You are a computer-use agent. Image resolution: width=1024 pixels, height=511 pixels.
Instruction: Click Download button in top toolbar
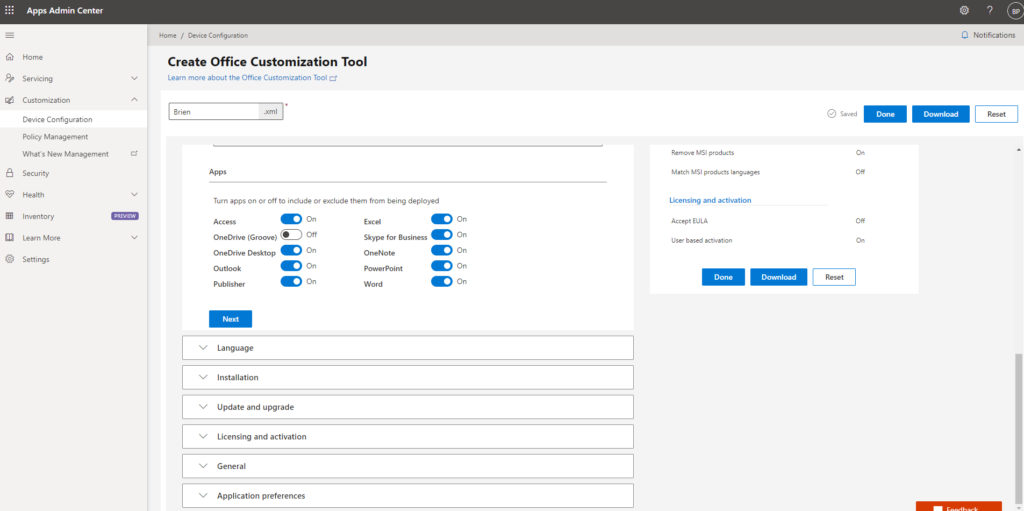click(940, 114)
